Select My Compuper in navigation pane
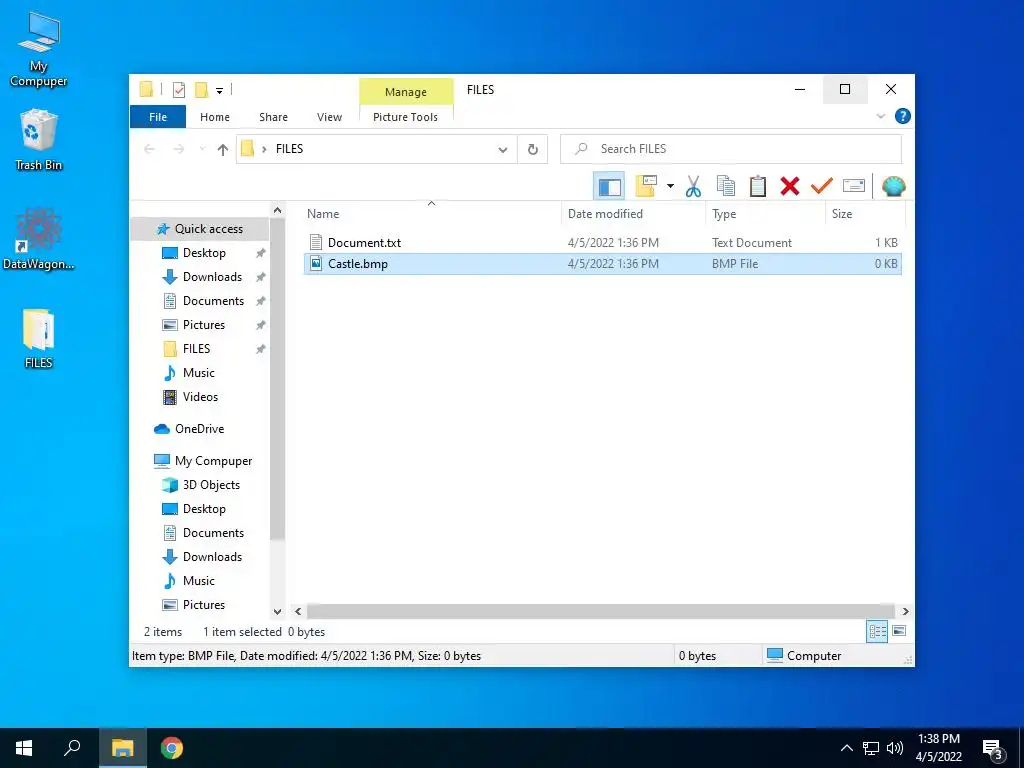Screen dimensions: 1024x768 click(213, 461)
